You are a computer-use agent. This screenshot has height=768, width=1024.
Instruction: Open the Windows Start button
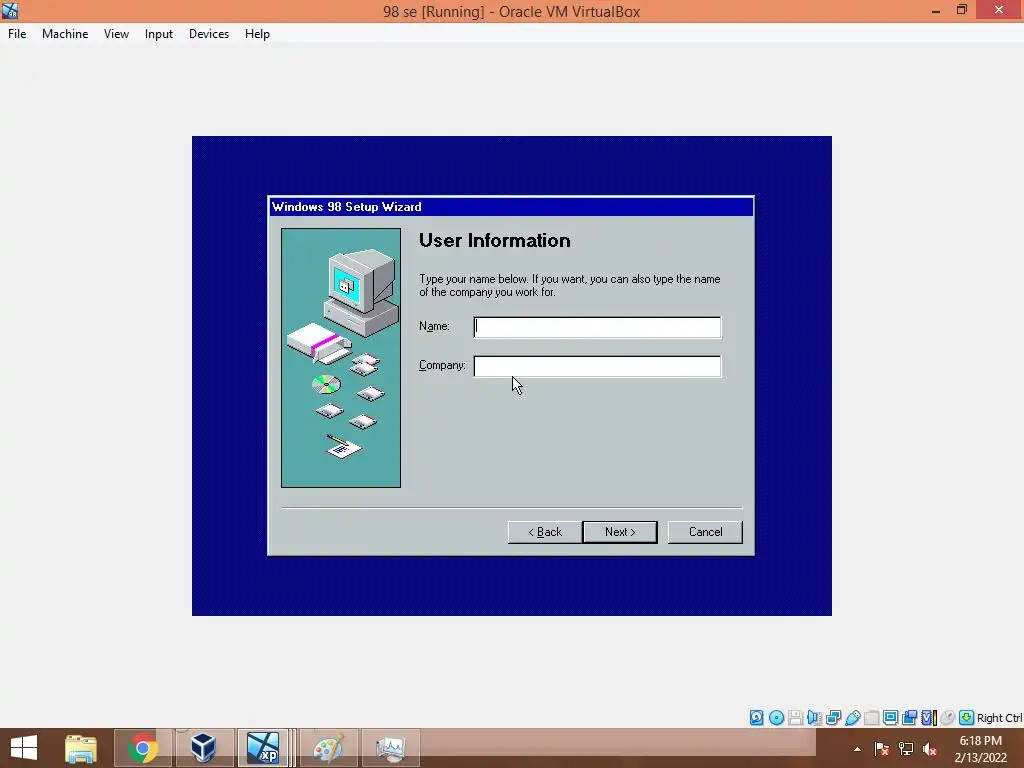[24, 748]
